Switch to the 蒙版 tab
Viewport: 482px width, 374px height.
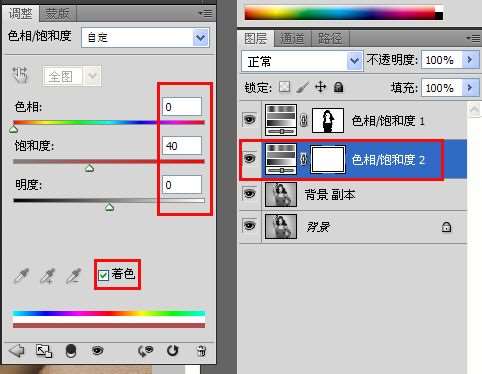coord(57,14)
